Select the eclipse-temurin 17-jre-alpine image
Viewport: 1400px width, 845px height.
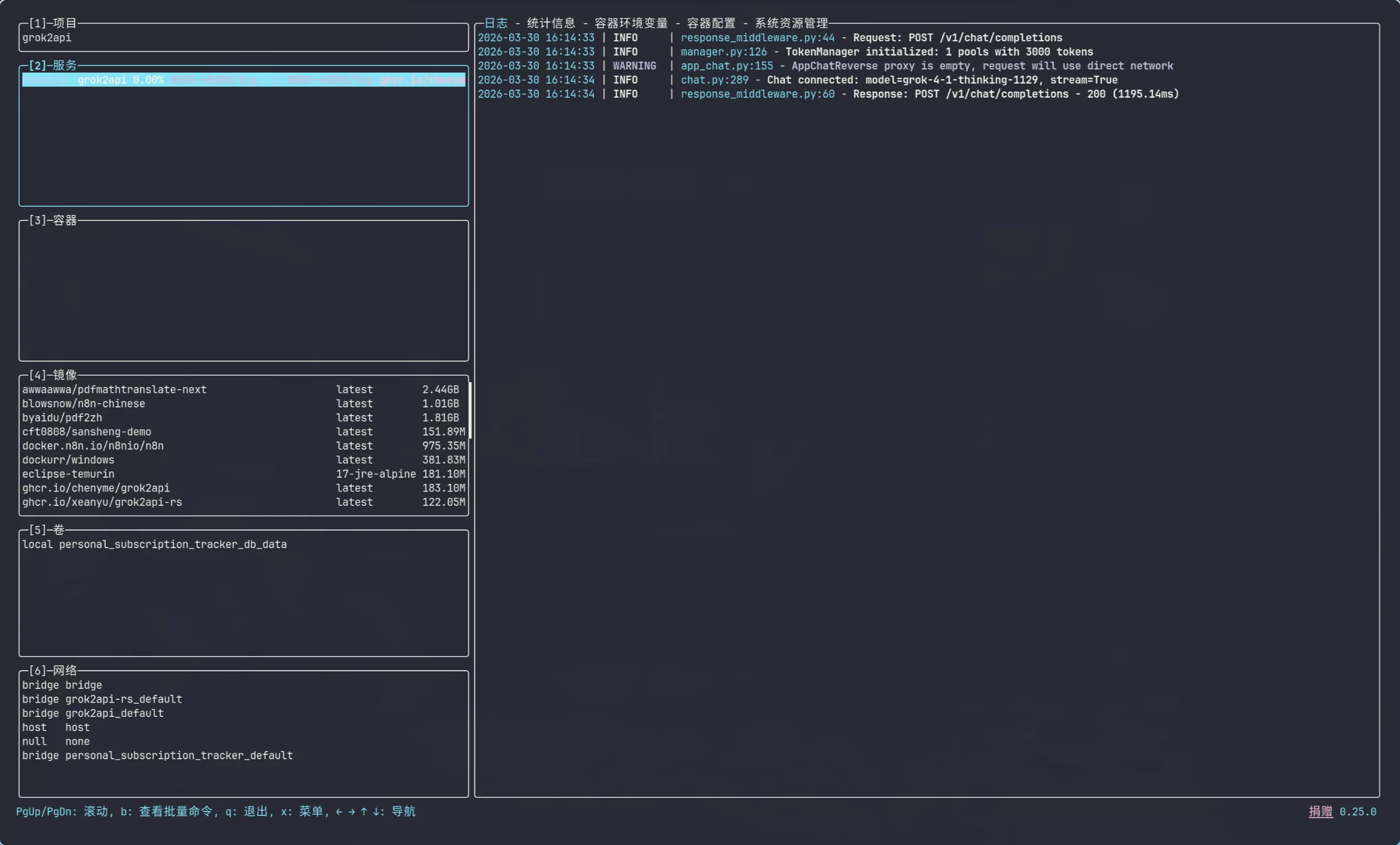click(68, 474)
